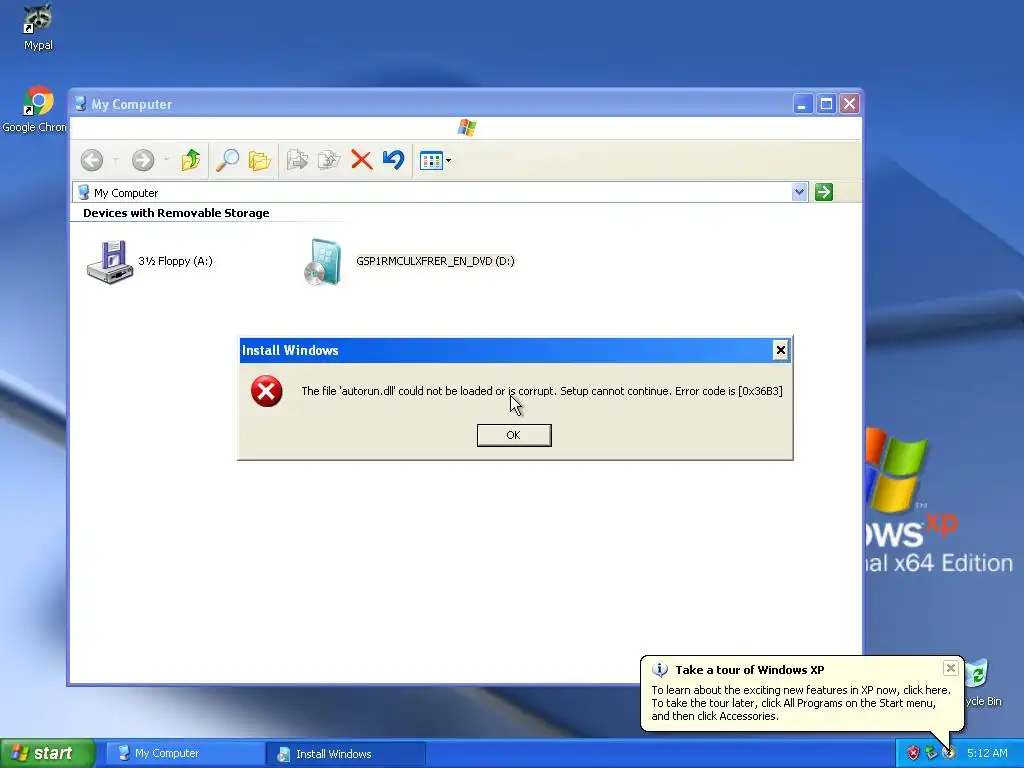
Task: Click the Forward arrow in My Computer
Action: pos(143,160)
